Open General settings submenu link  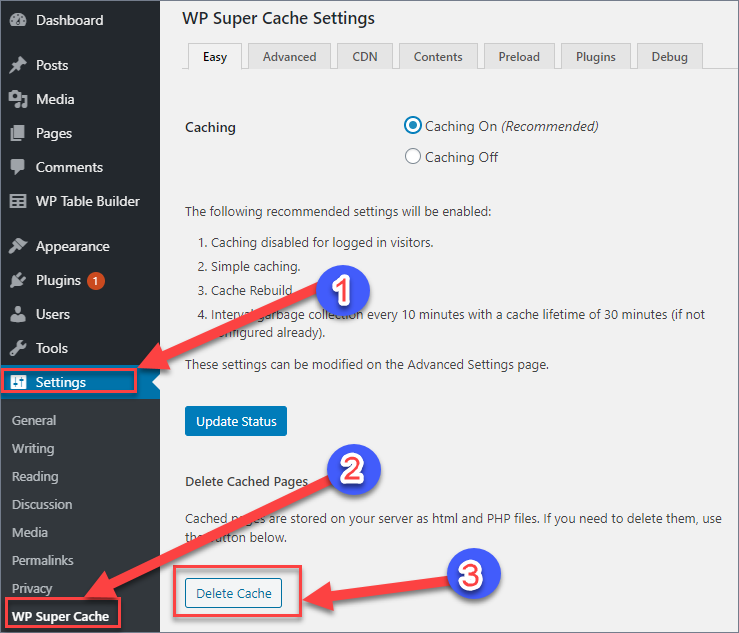click(34, 420)
